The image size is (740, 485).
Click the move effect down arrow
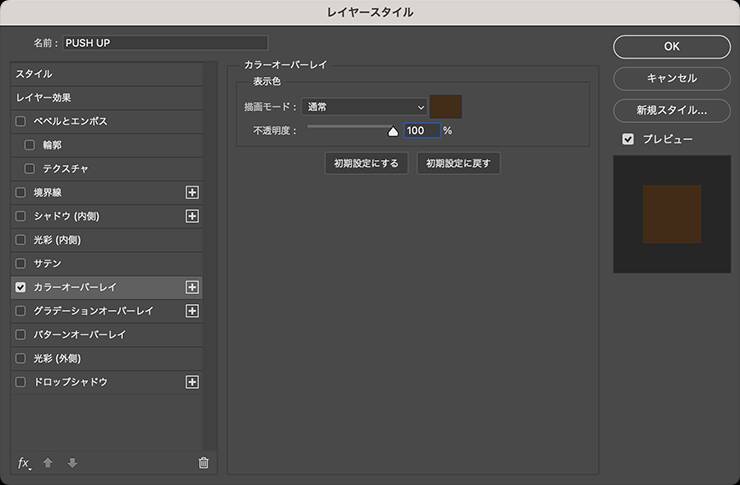(72, 463)
